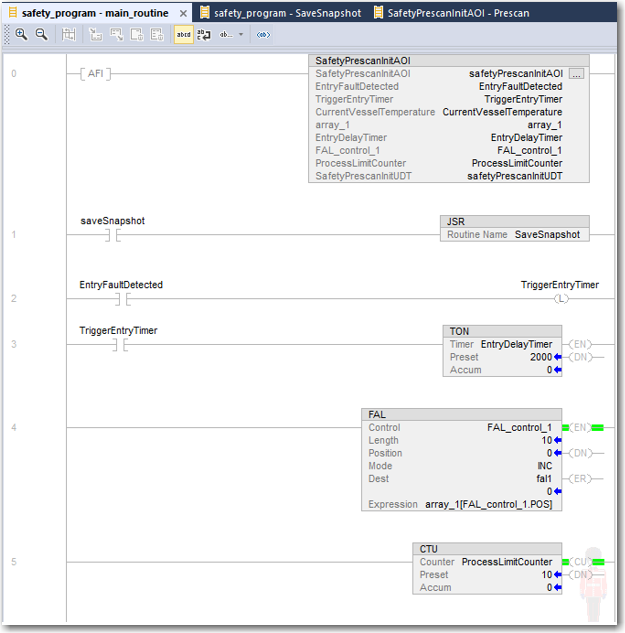Click the CTU Preset value 10
The height and width of the screenshot is (633, 625).
point(547,575)
